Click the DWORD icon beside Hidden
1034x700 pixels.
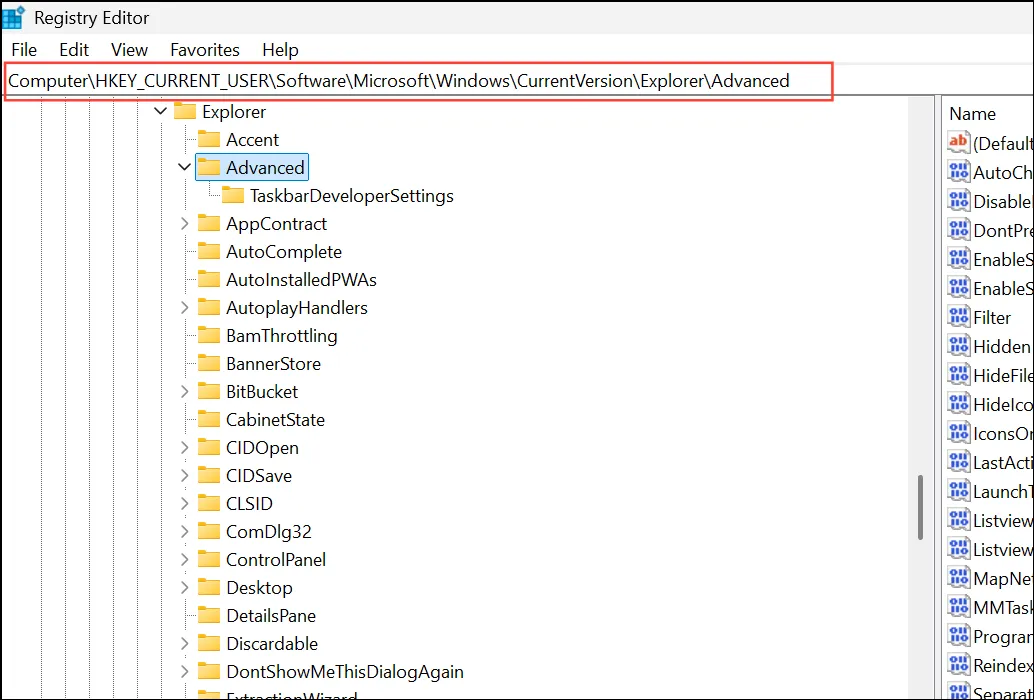coord(958,345)
